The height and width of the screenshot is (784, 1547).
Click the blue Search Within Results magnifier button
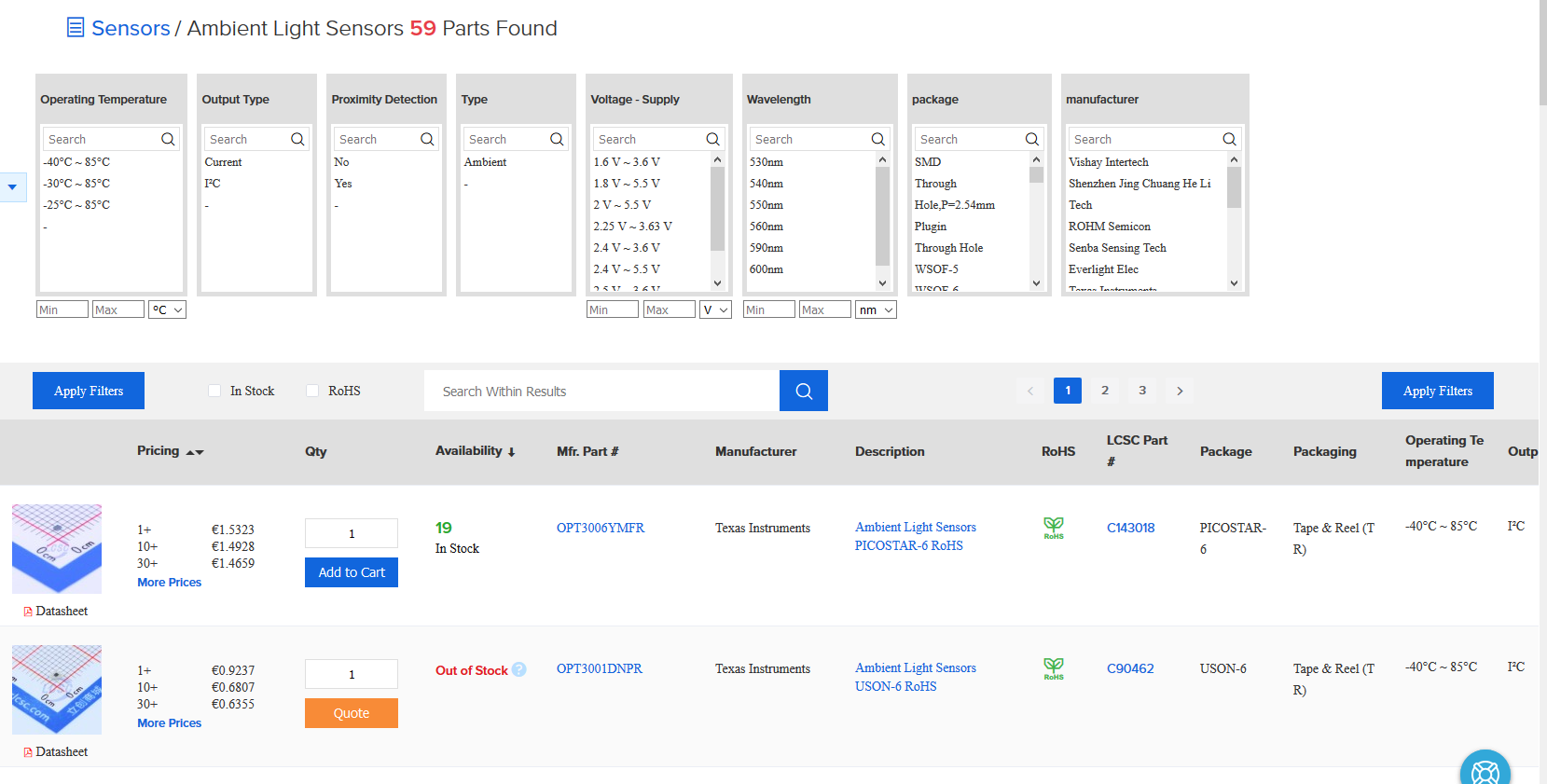point(804,391)
